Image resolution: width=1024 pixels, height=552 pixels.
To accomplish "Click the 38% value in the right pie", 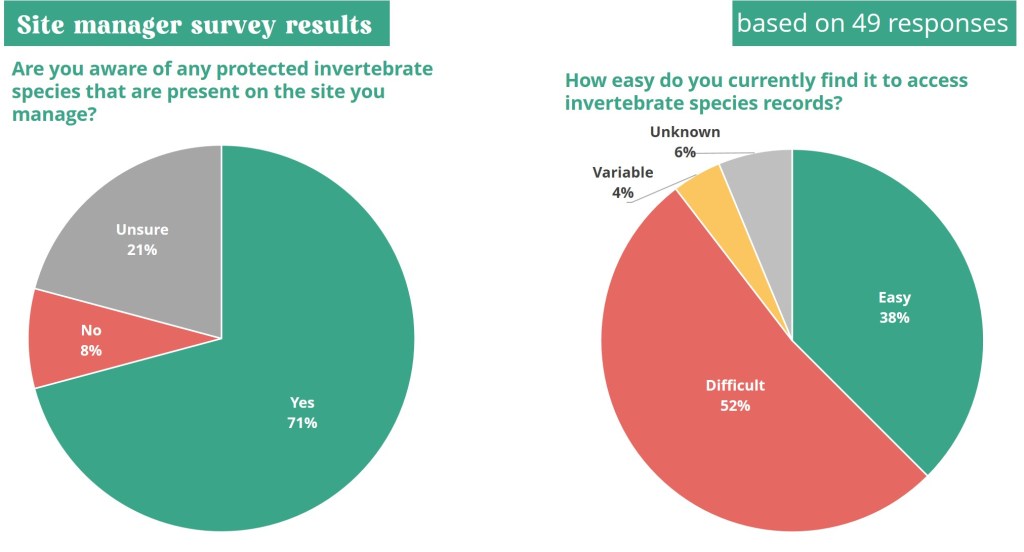I will point(894,318).
